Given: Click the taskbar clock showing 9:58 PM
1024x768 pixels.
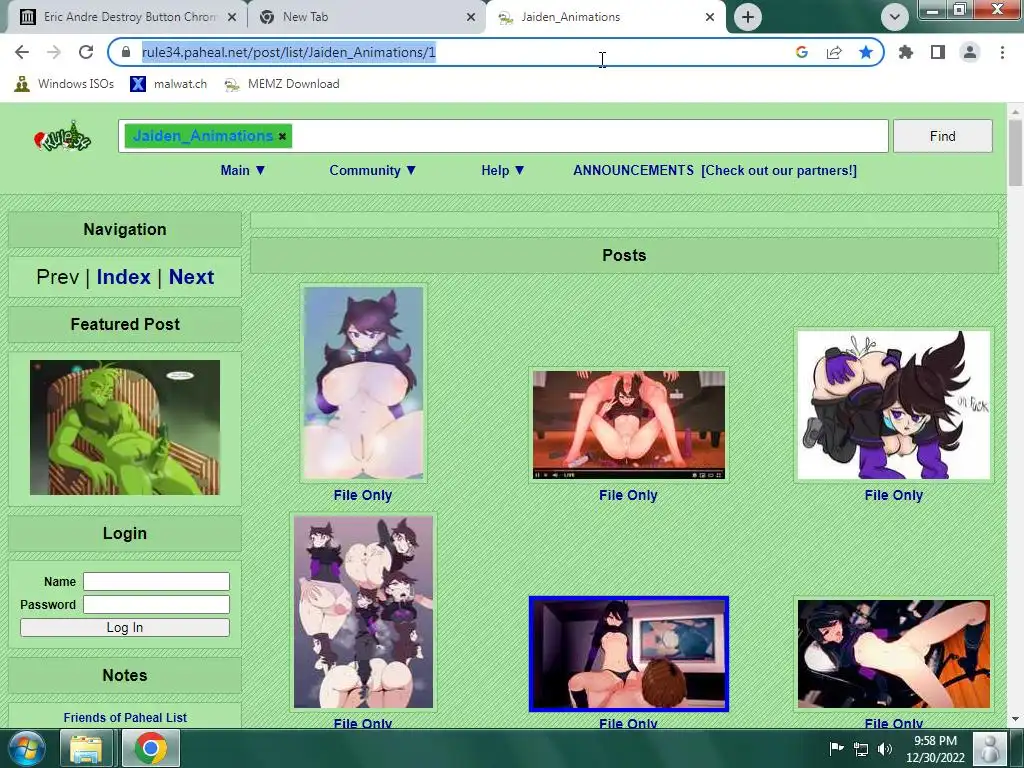Looking at the screenshot, I should 935,749.
